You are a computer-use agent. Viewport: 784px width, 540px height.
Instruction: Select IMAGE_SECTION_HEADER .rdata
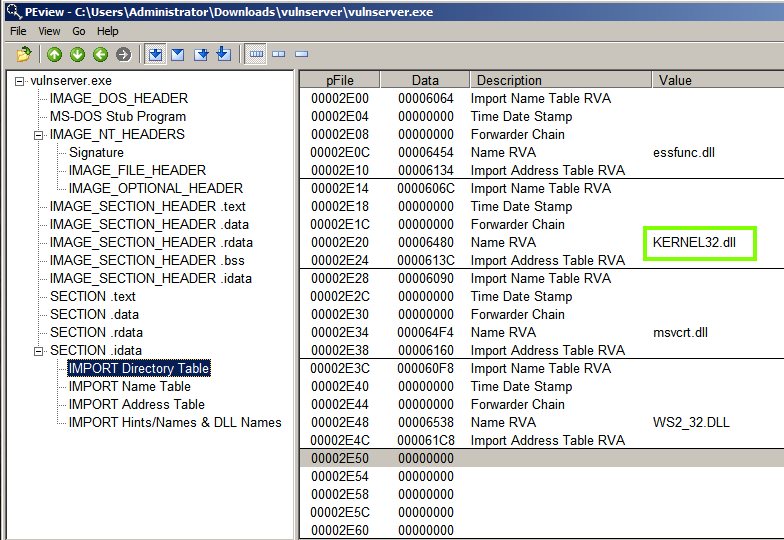pos(151,242)
